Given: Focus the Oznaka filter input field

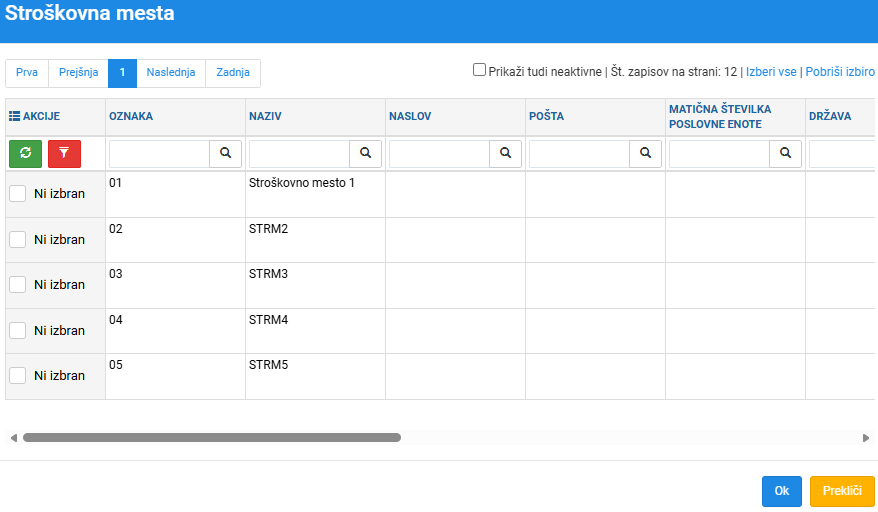Looking at the screenshot, I should pyautogui.click(x=160, y=153).
